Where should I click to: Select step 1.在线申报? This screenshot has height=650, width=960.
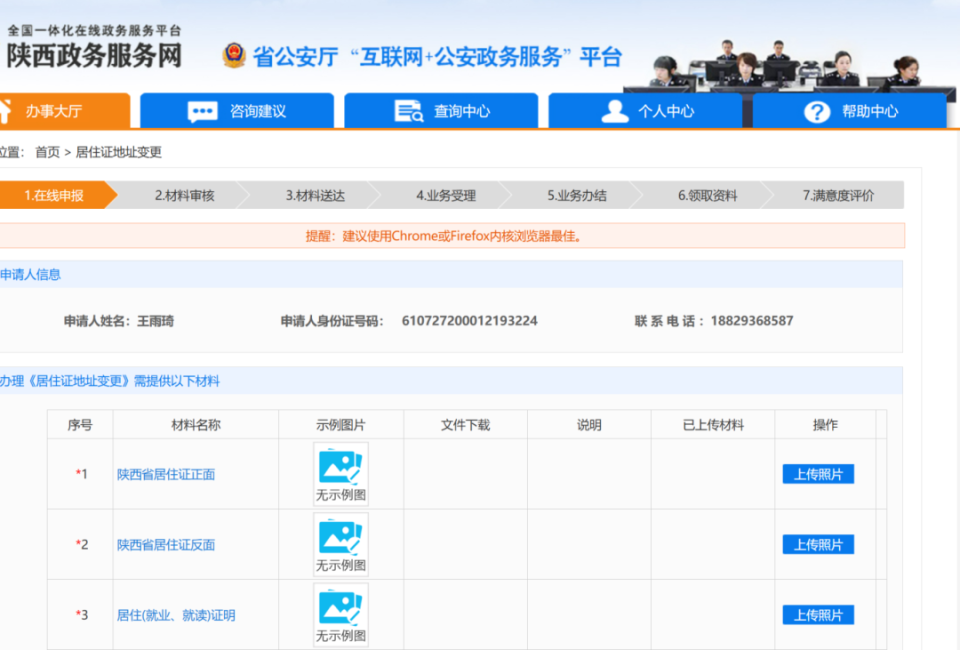point(58,195)
